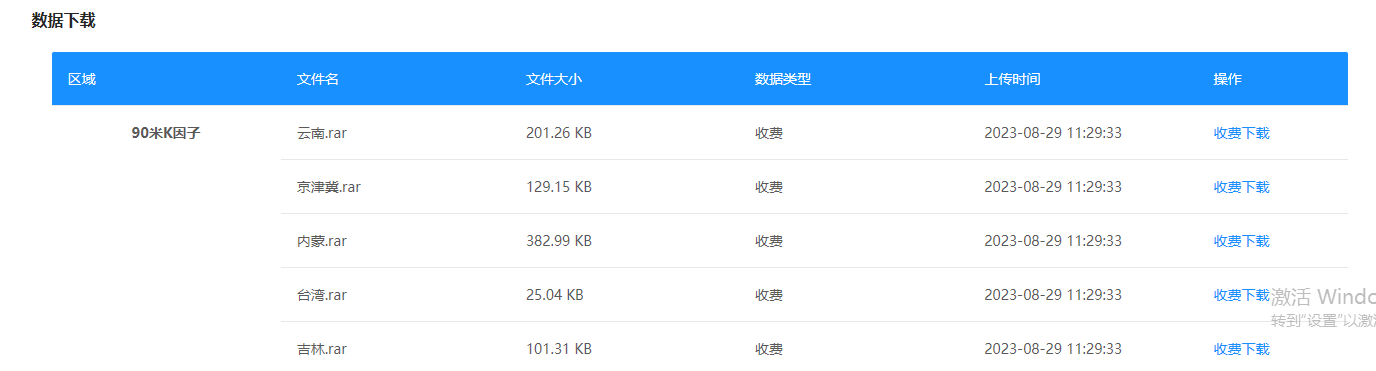1376x371 pixels.
Task: Select the 京津冀.rar file name
Action: click(x=329, y=187)
